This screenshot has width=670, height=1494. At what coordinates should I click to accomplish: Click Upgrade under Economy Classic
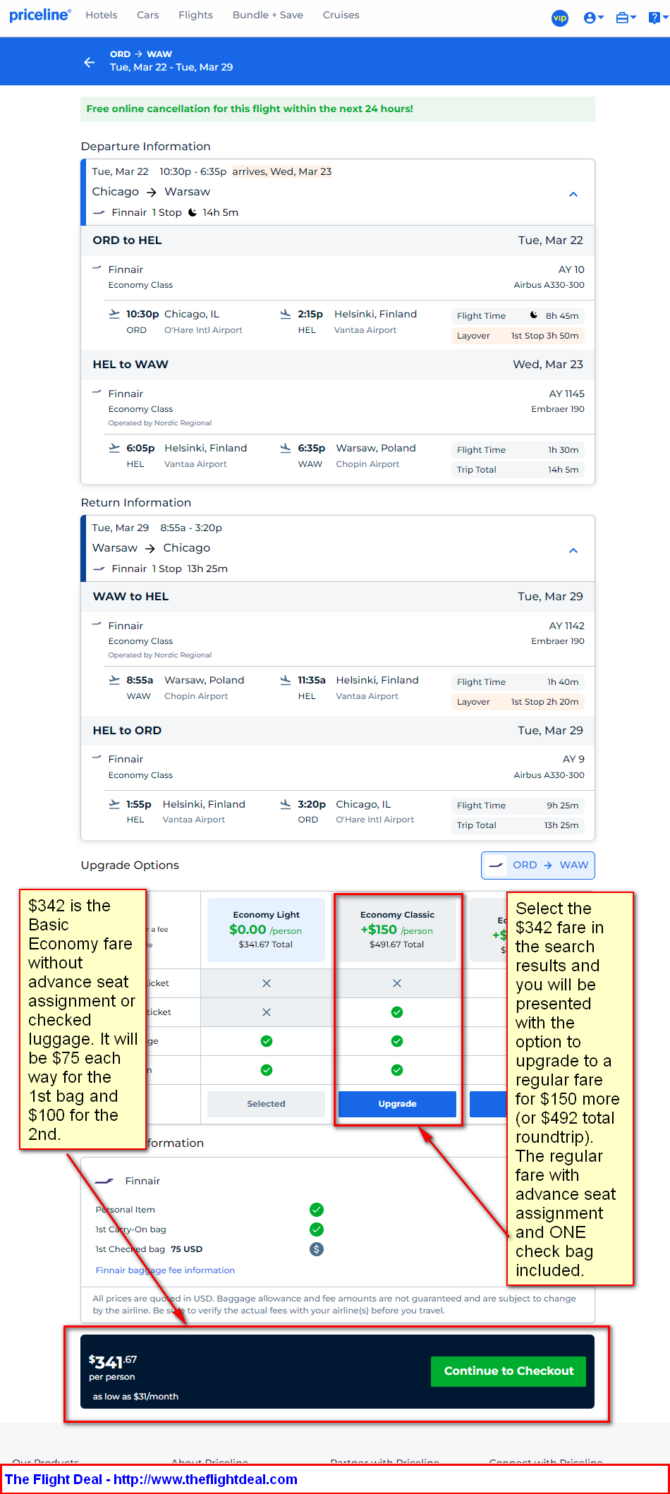click(397, 1104)
